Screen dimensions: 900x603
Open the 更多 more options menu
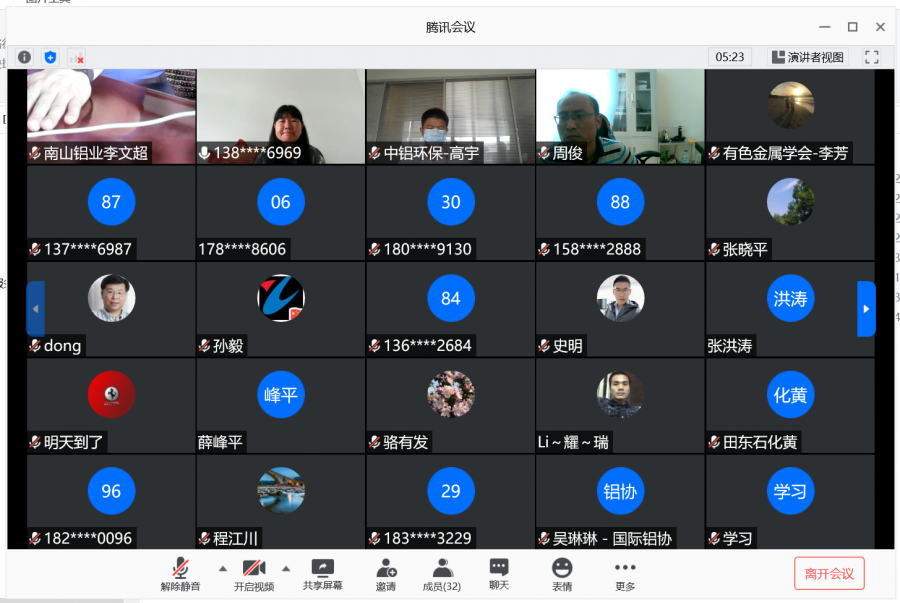[625, 574]
